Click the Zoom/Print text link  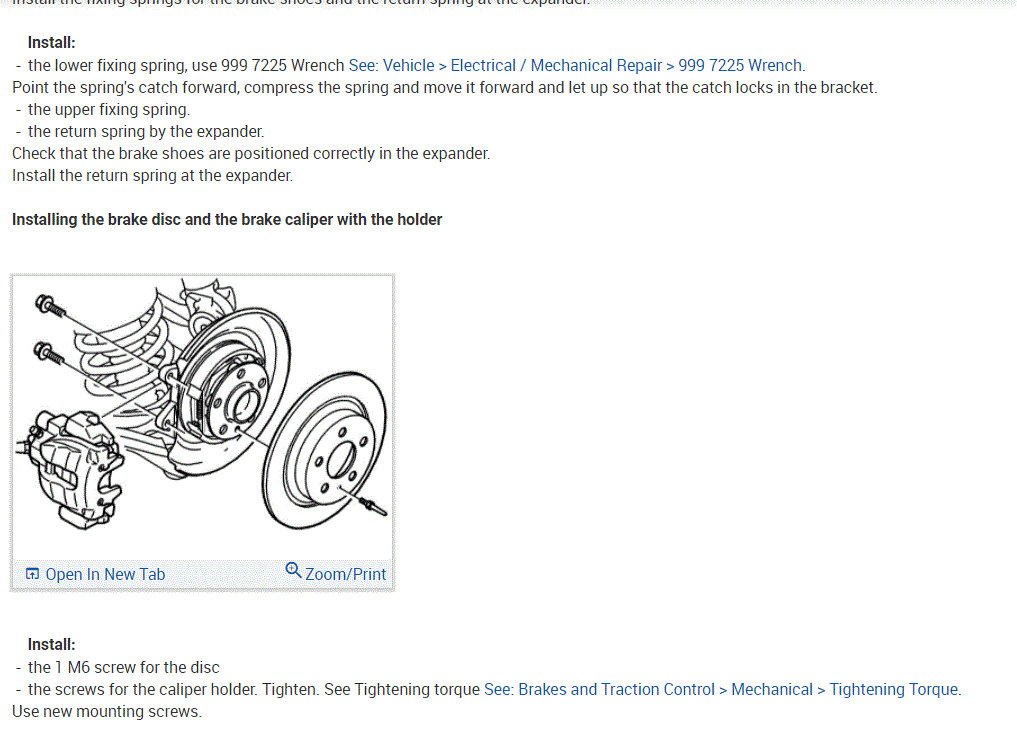point(345,575)
